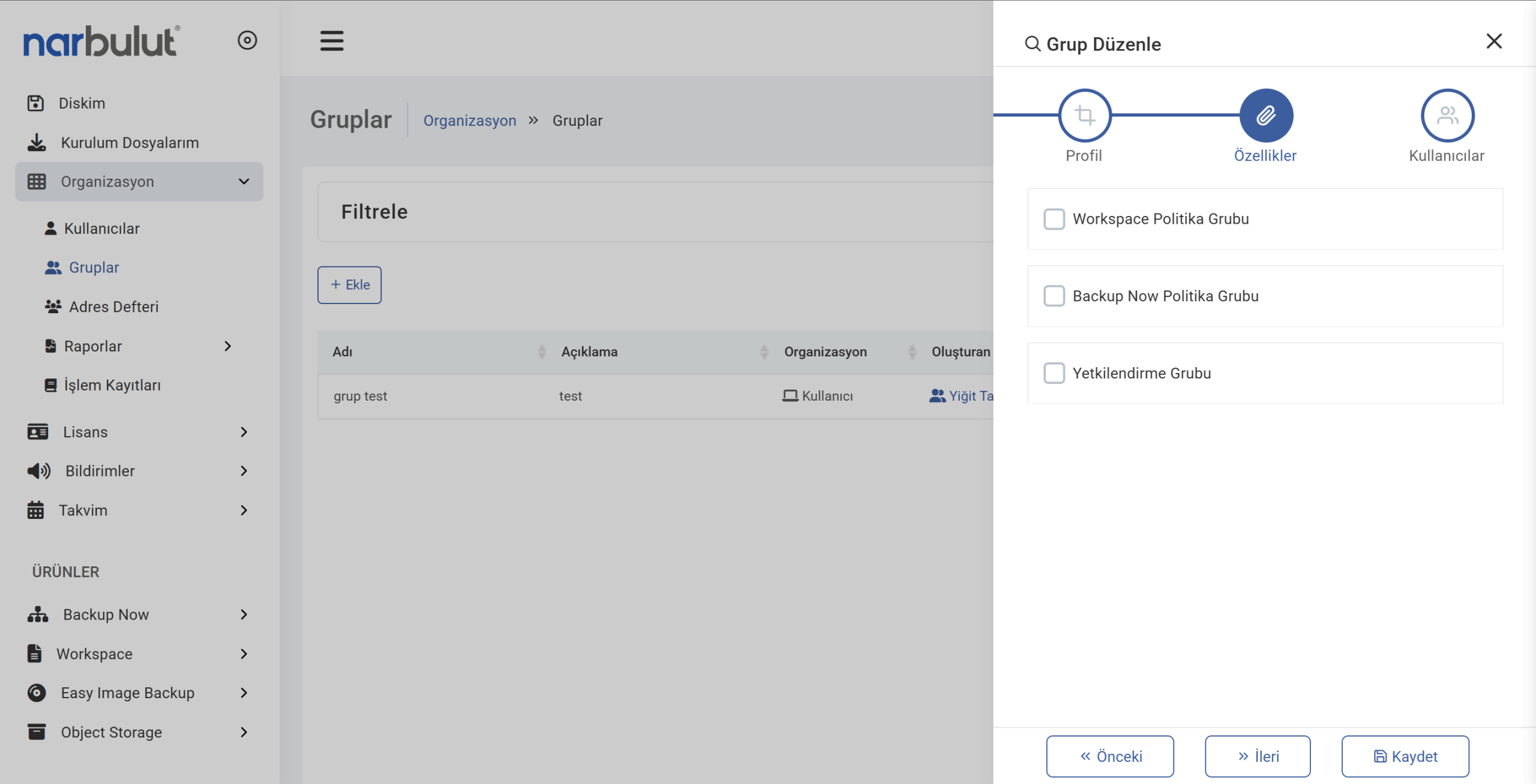The image size is (1536, 784).
Task: Check Backup Now Politika Grubu
Action: click(1054, 296)
